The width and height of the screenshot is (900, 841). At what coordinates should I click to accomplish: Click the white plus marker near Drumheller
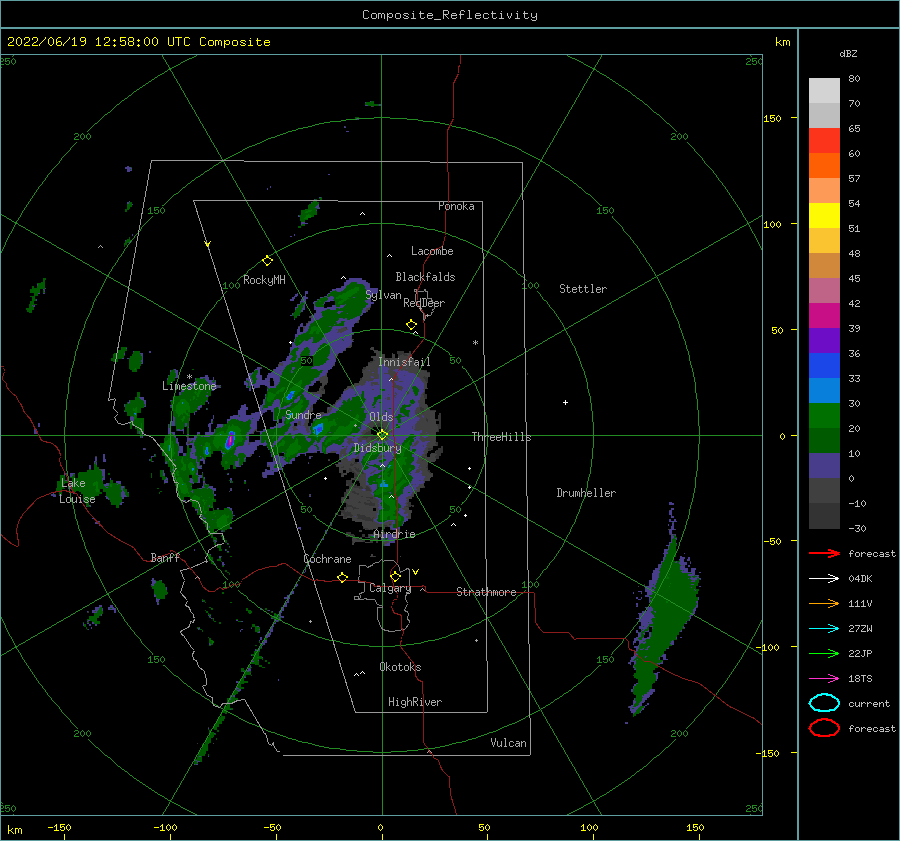(x=565, y=402)
